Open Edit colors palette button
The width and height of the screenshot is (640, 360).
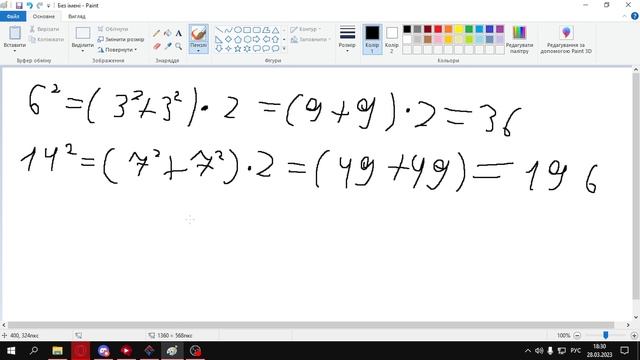(x=519, y=39)
